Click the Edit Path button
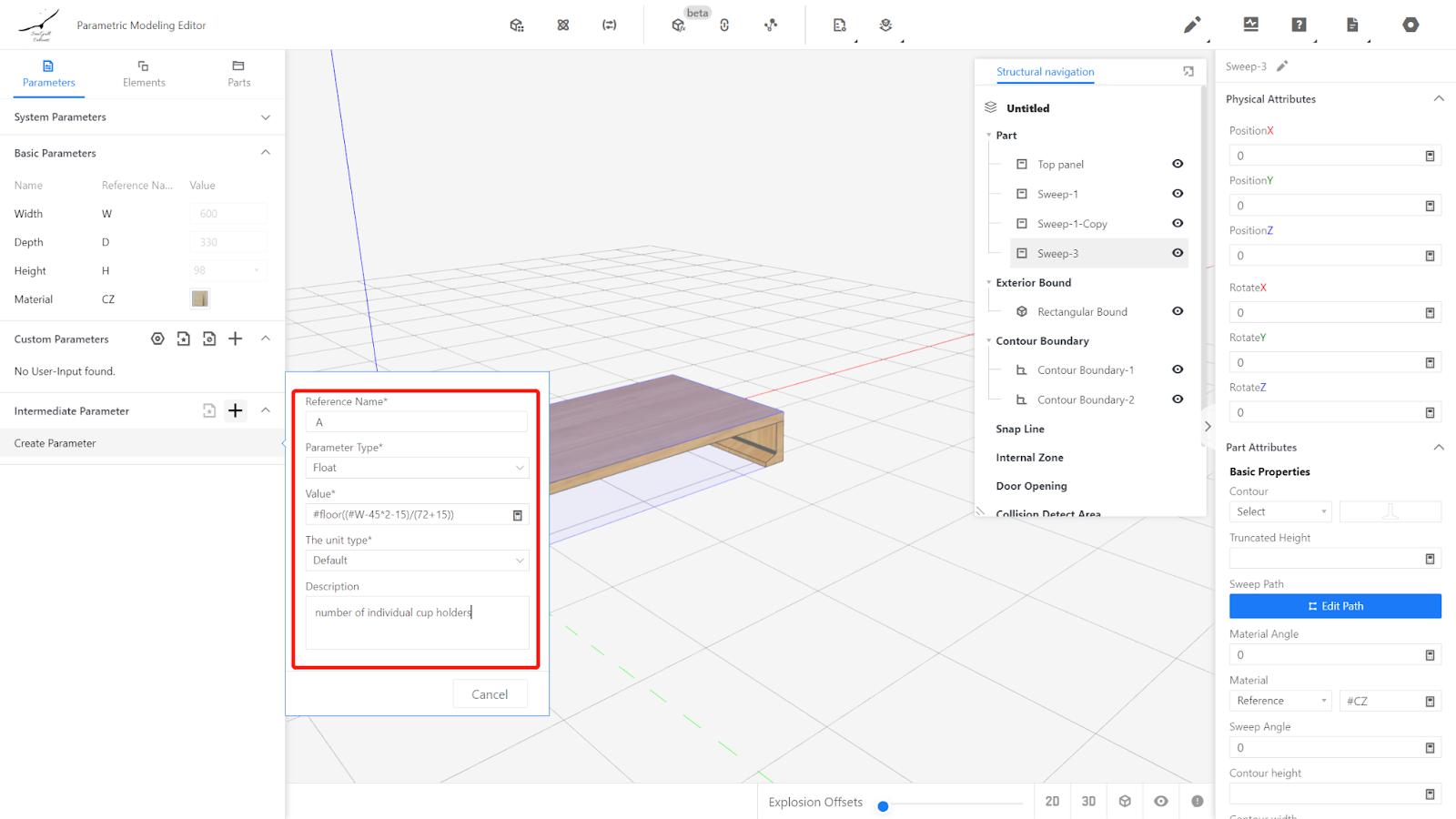The width and height of the screenshot is (1456, 819). point(1334,606)
